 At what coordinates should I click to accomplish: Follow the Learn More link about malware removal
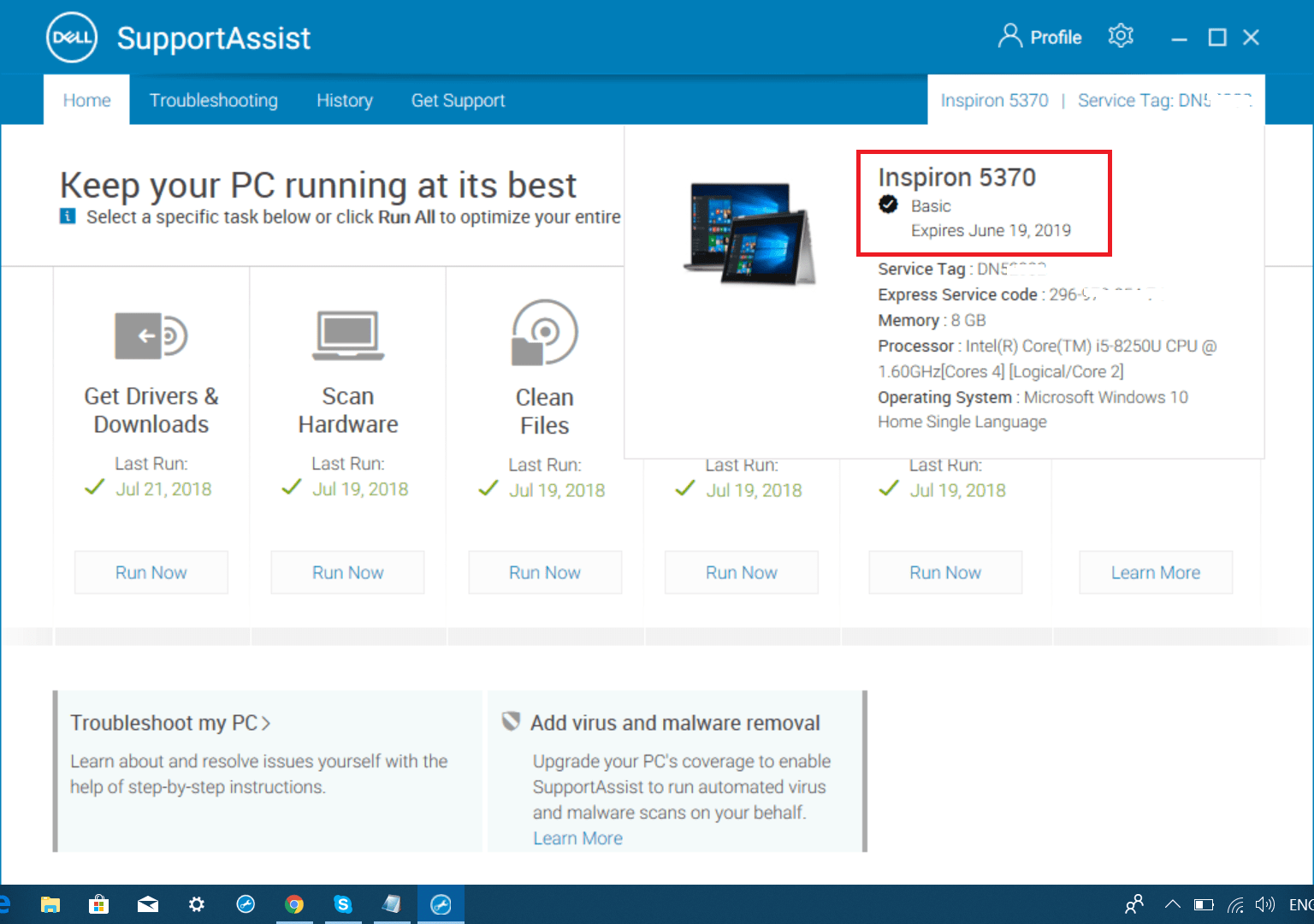pyautogui.click(x=577, y=838)
